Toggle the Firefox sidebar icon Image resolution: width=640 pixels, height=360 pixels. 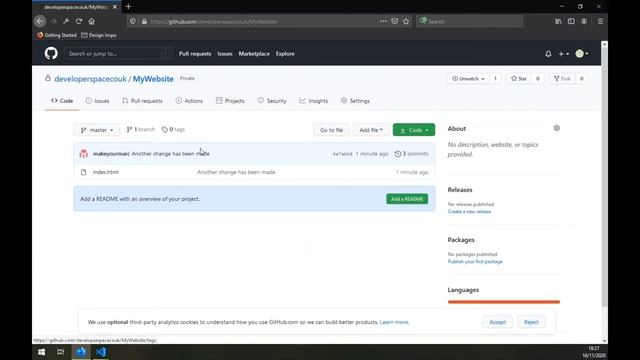point(571,21)
